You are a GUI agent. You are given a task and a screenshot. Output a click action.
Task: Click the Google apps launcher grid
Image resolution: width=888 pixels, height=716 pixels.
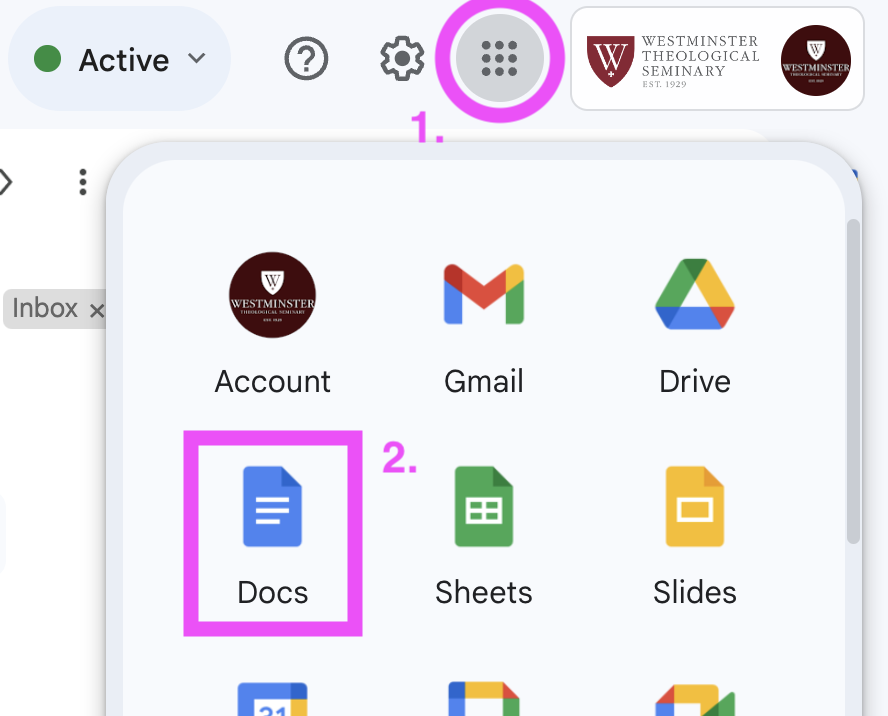(x=499, y=58)
